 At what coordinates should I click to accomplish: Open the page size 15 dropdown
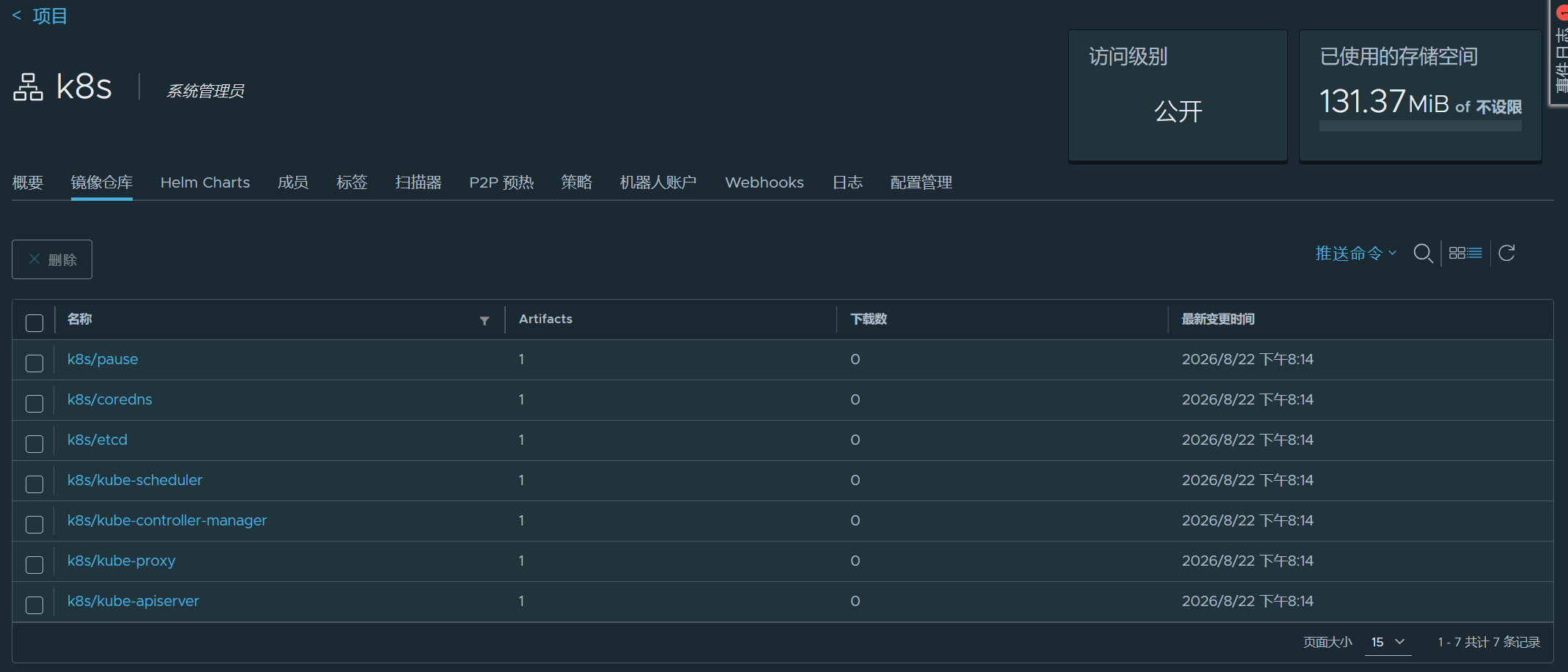1388,642
